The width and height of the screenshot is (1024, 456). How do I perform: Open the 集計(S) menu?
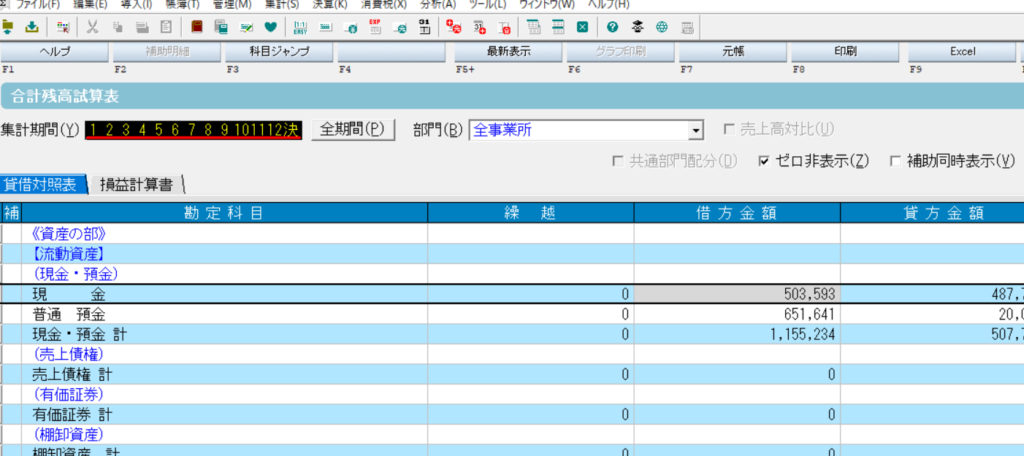[x=283, y=4]
